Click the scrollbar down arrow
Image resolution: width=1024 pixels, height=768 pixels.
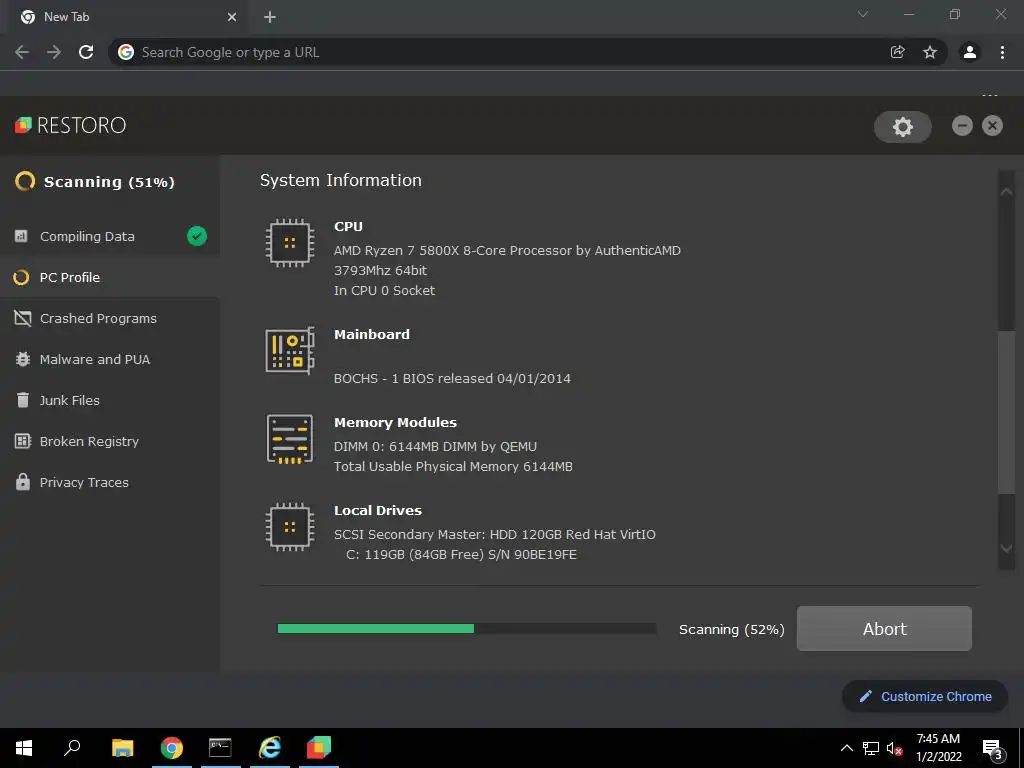coord(1006,549)
